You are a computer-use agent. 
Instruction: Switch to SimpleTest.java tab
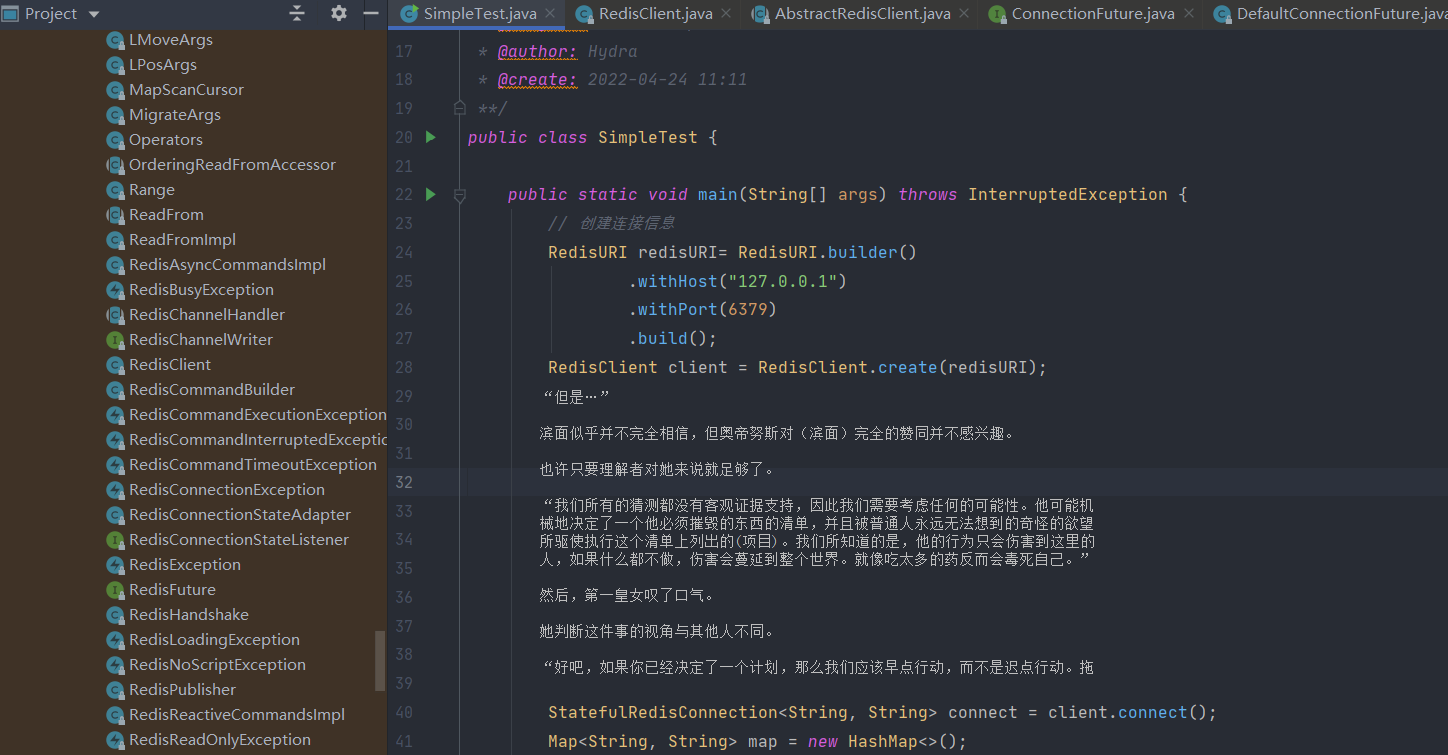point(479,13)
